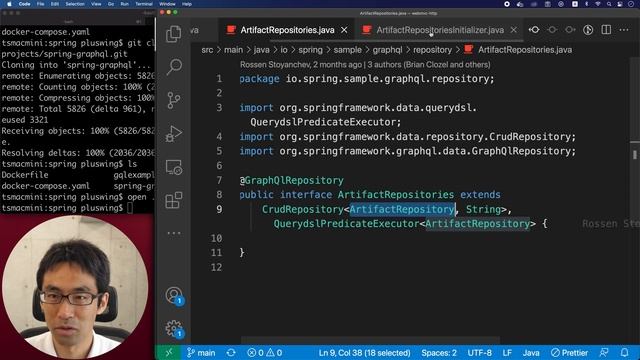Toggle file blame annotations icon
Viewport: 640px width, 360px height.
click(x=588, y=30)
